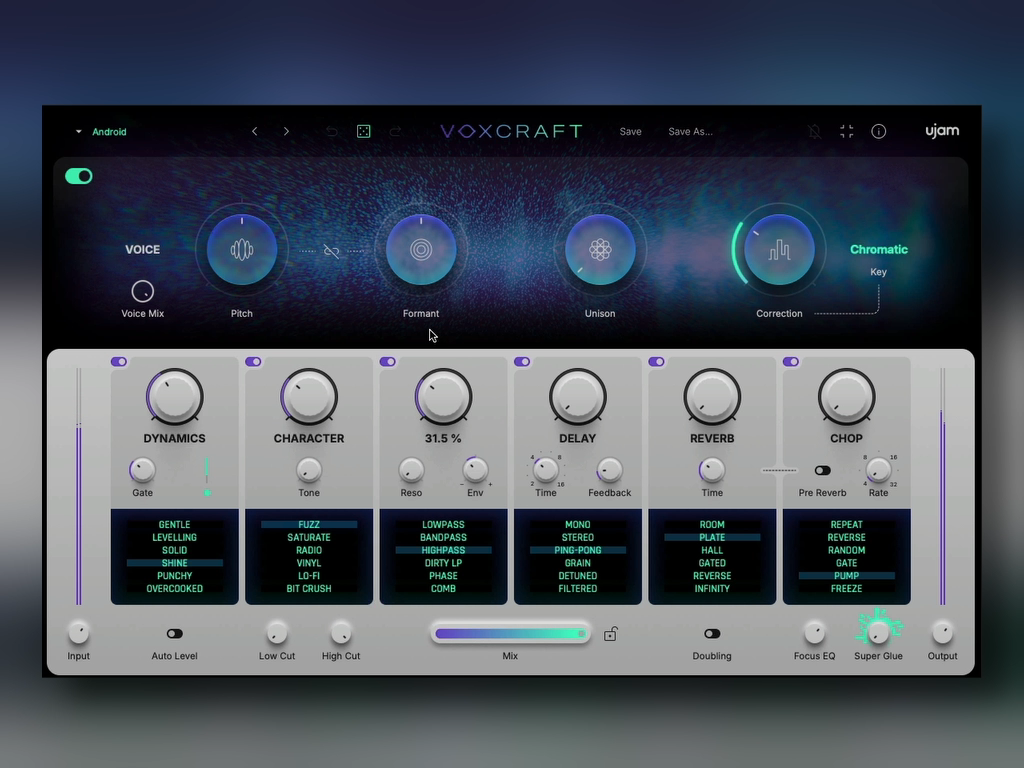Click the Gate knob
This screenshot has width=1024, height=768.
142,470
